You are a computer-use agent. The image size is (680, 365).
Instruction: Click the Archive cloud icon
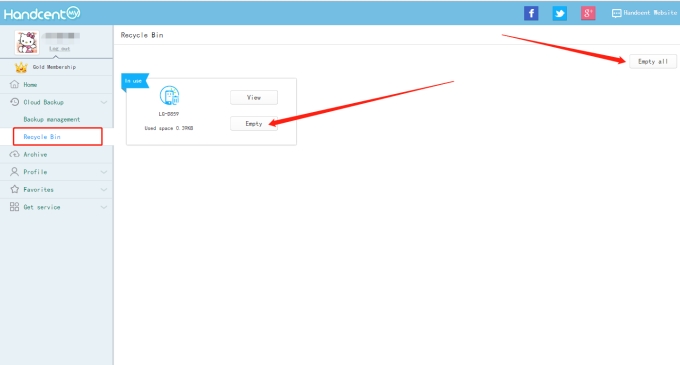coord(14,154)
